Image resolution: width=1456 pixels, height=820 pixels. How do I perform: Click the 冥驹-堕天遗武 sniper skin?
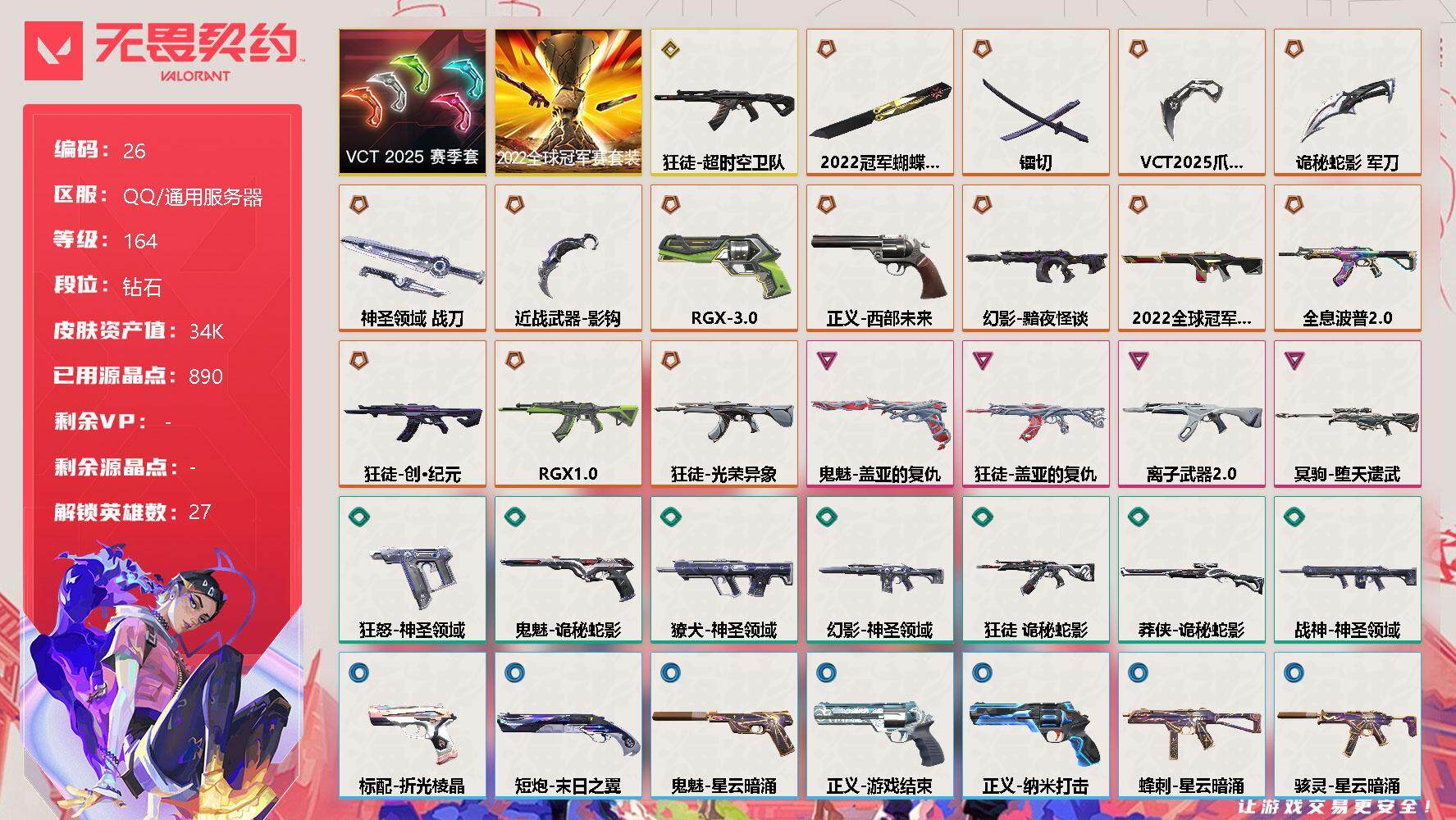(x=1347, y=413)
